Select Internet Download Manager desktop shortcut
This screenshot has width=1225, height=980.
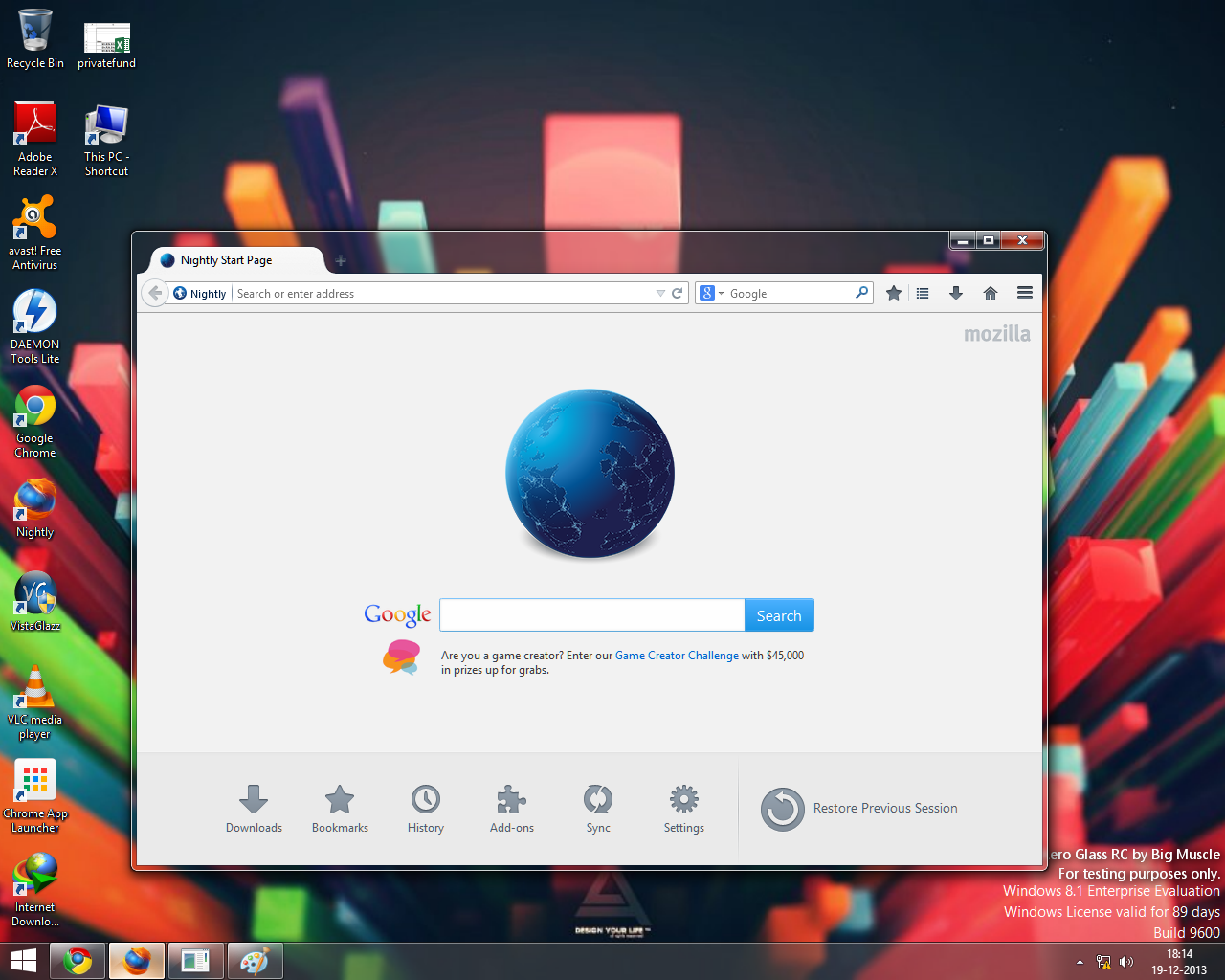[35, 890]
